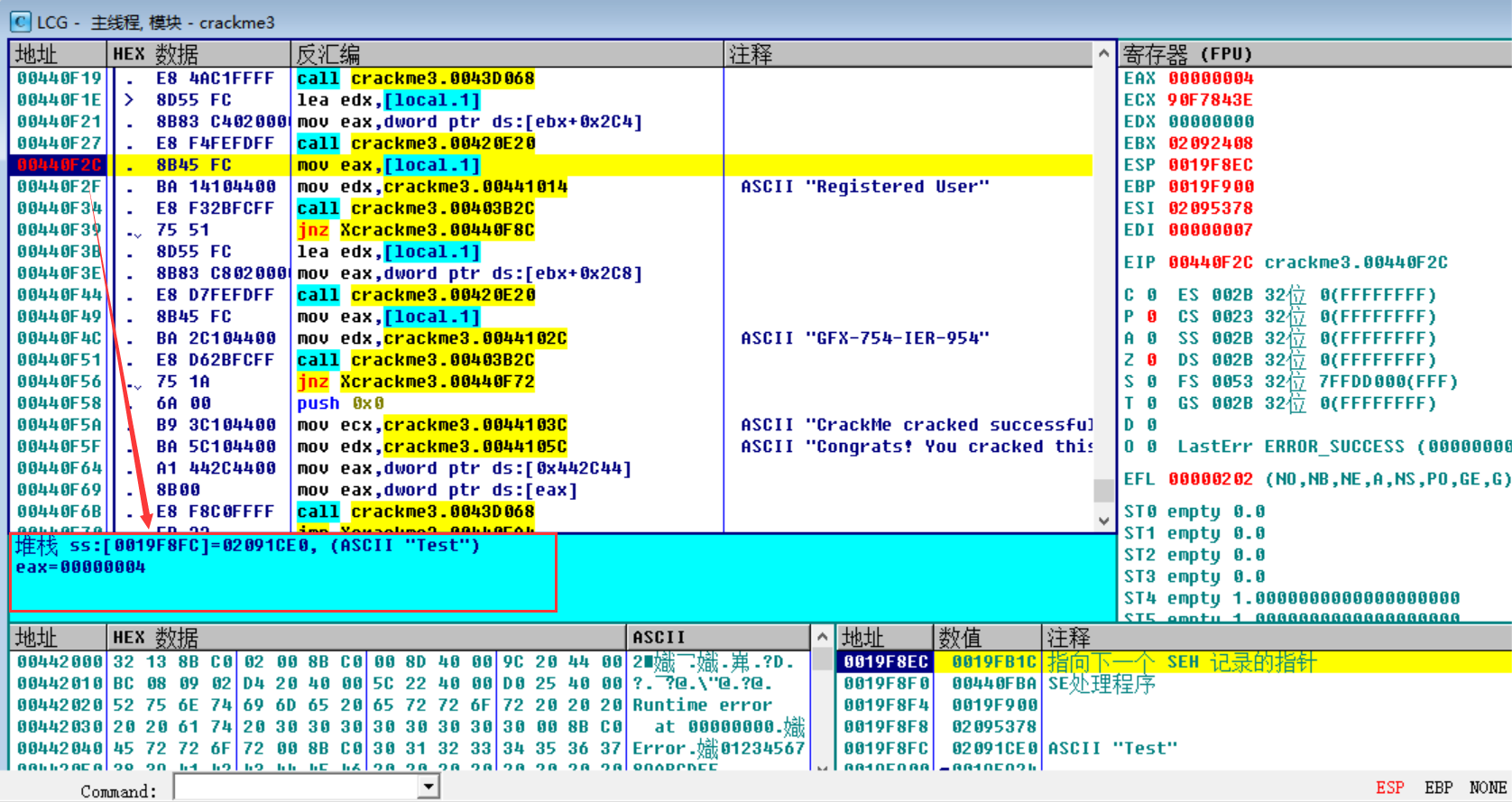Toggle the P parity flag bit

[x=1152, y=317]
